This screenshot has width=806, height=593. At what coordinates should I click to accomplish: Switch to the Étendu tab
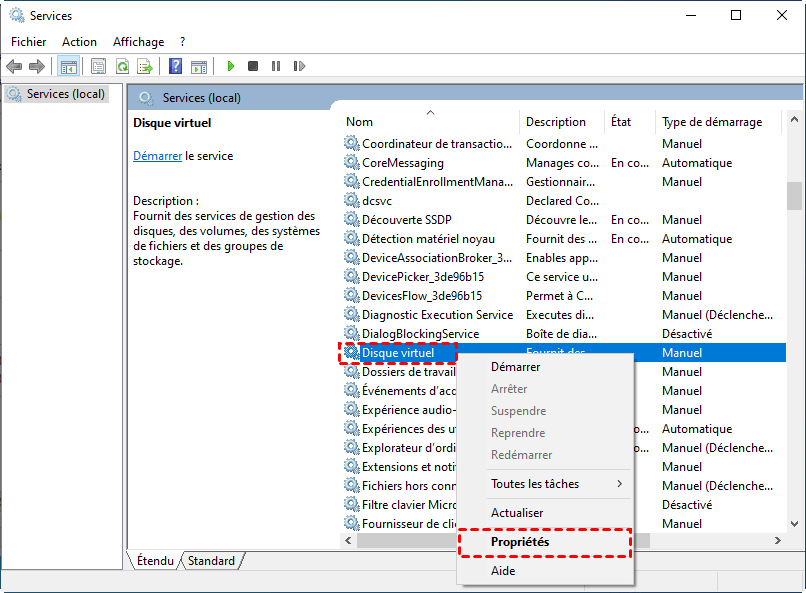click(x=155, y=561)
